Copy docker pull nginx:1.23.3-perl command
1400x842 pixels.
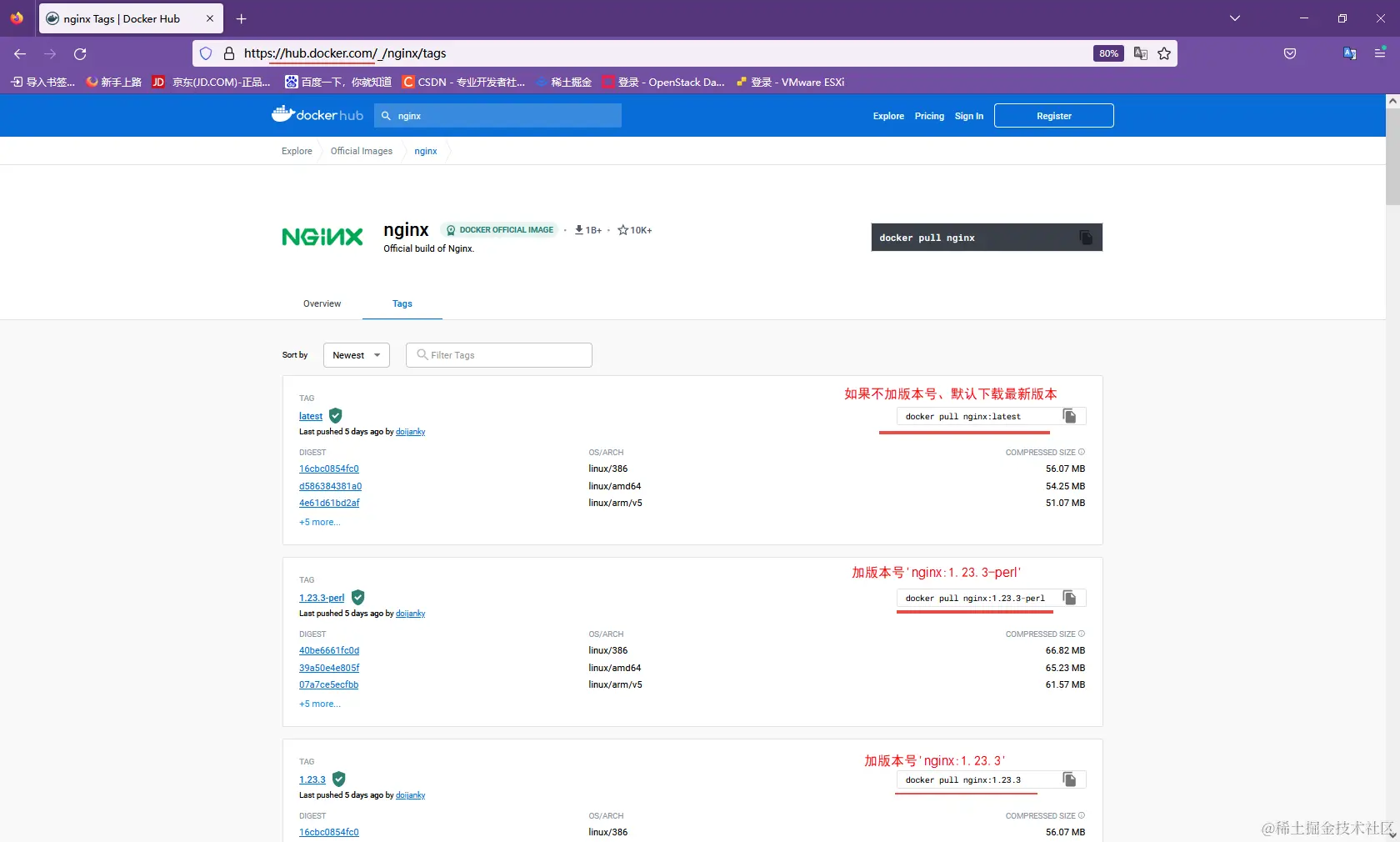pyautogui.click(x=1070, y=598)
